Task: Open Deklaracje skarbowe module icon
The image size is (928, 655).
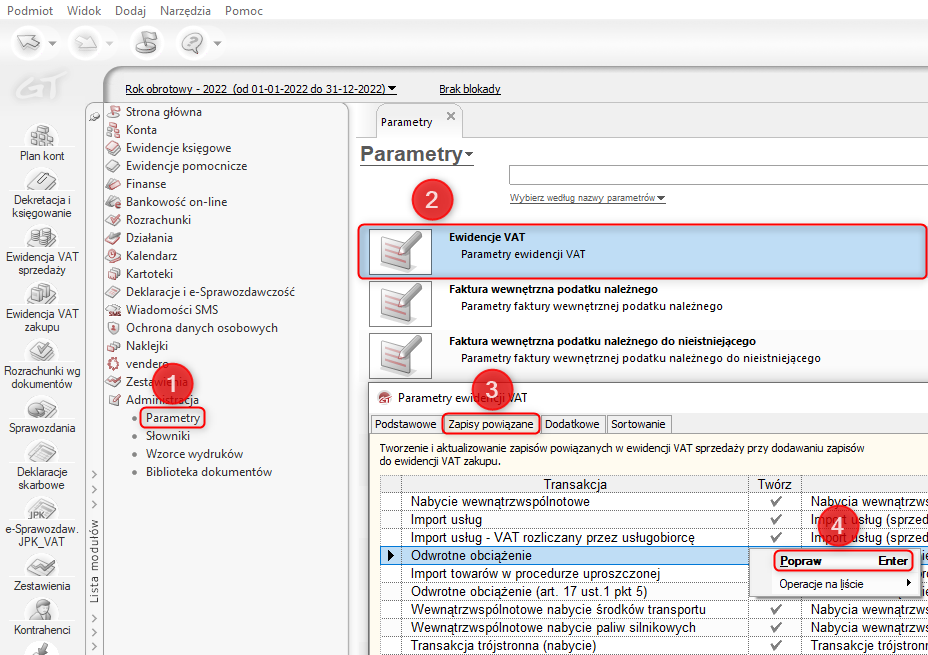Action: 41,453
